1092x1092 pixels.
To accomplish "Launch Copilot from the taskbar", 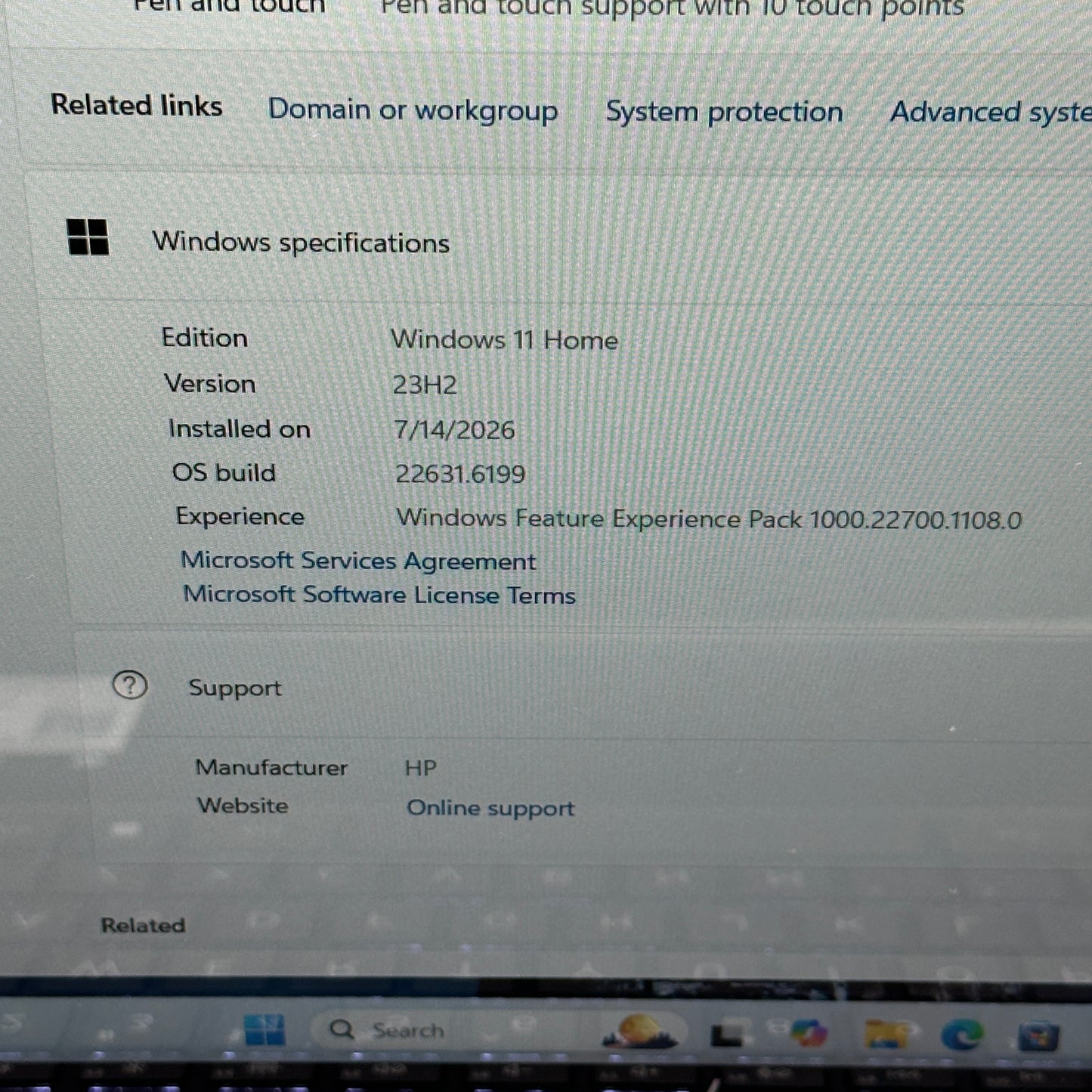I will coord(808,1033).
